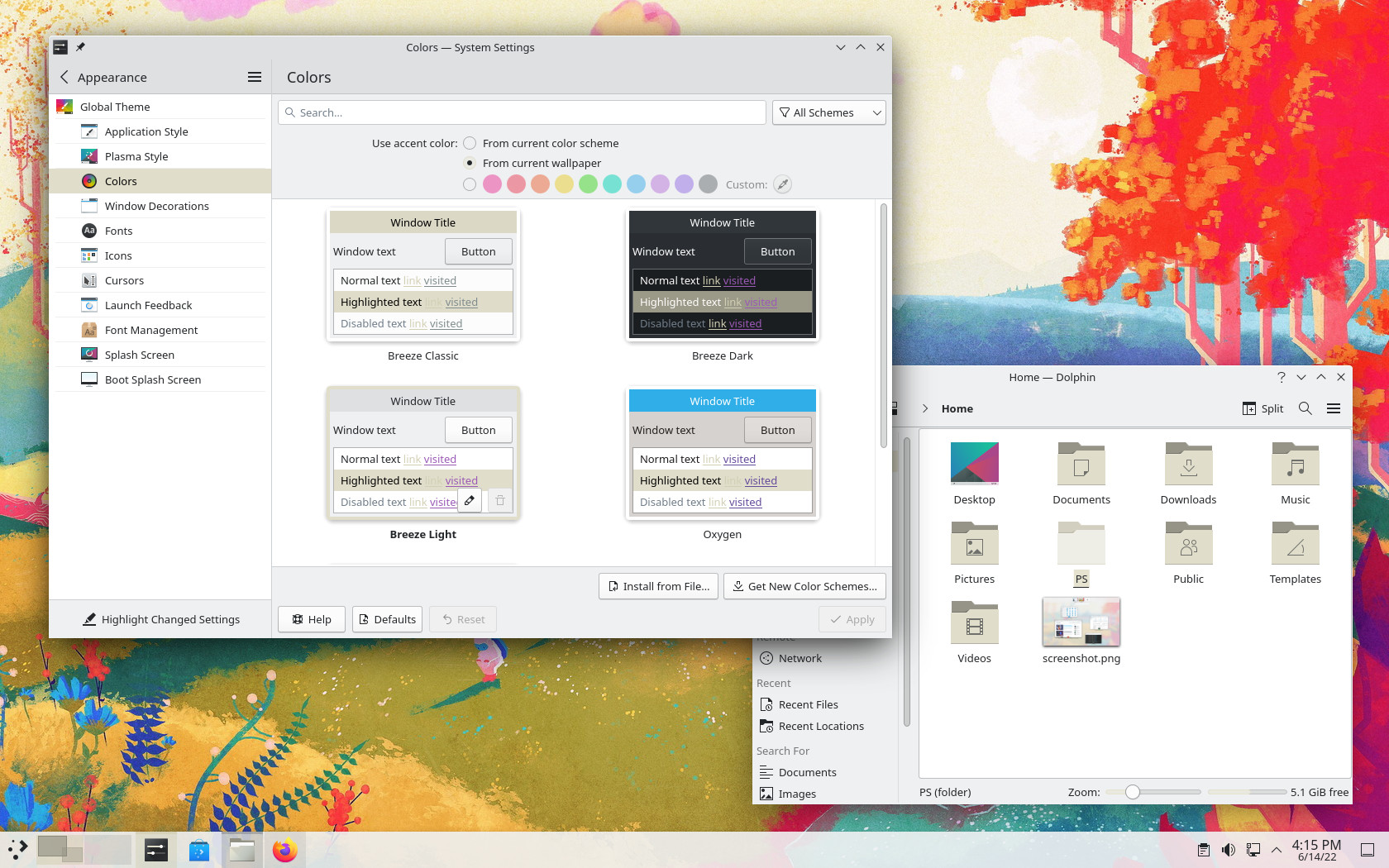Delete the Breeze Light color scheme

[500, 500]
